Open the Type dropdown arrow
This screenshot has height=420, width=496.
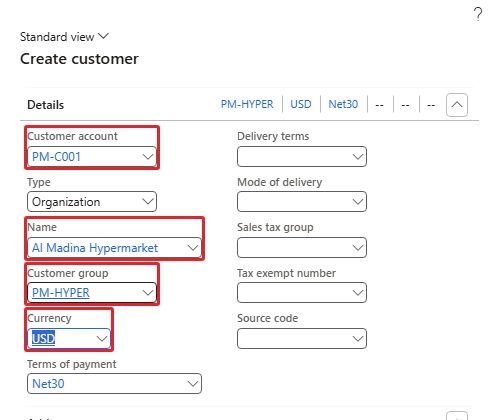pos(148,202)
